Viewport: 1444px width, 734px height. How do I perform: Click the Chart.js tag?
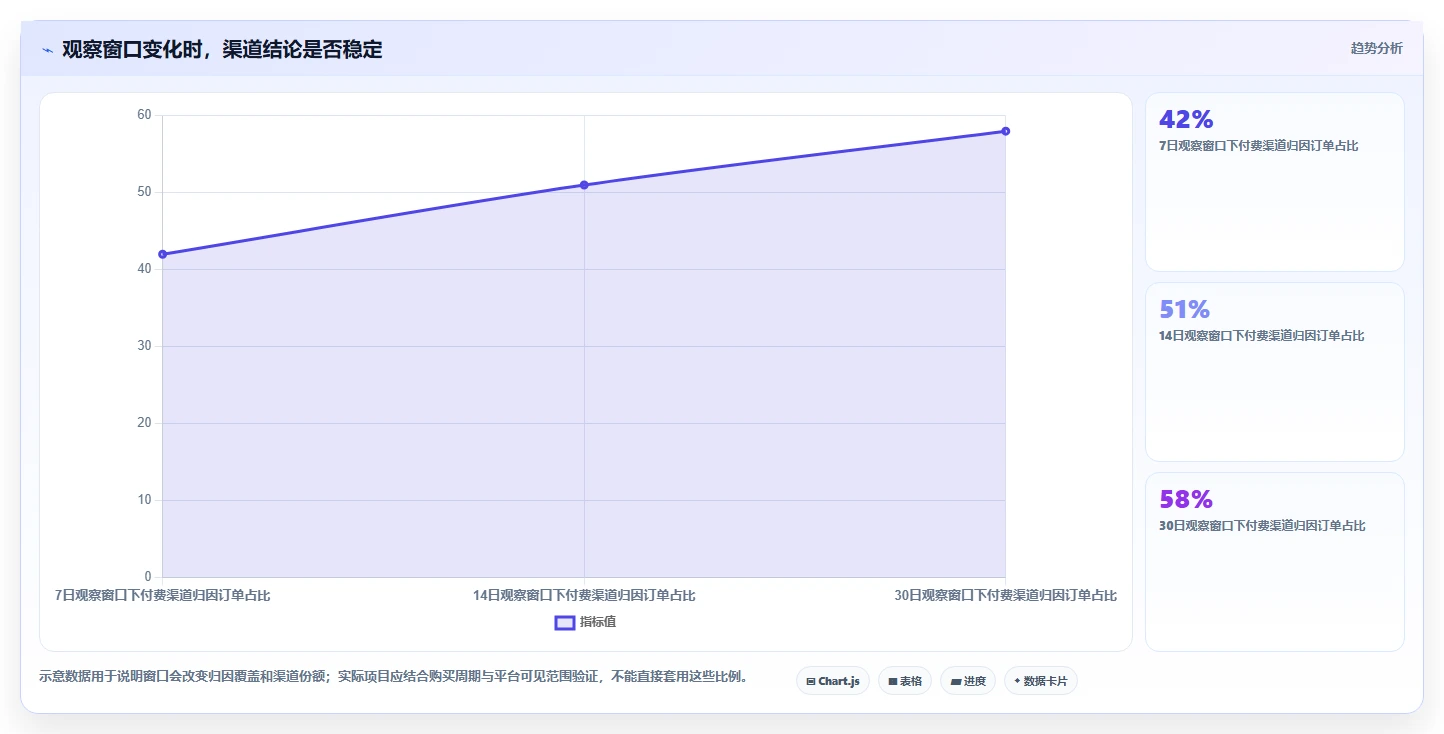(833, 681)
